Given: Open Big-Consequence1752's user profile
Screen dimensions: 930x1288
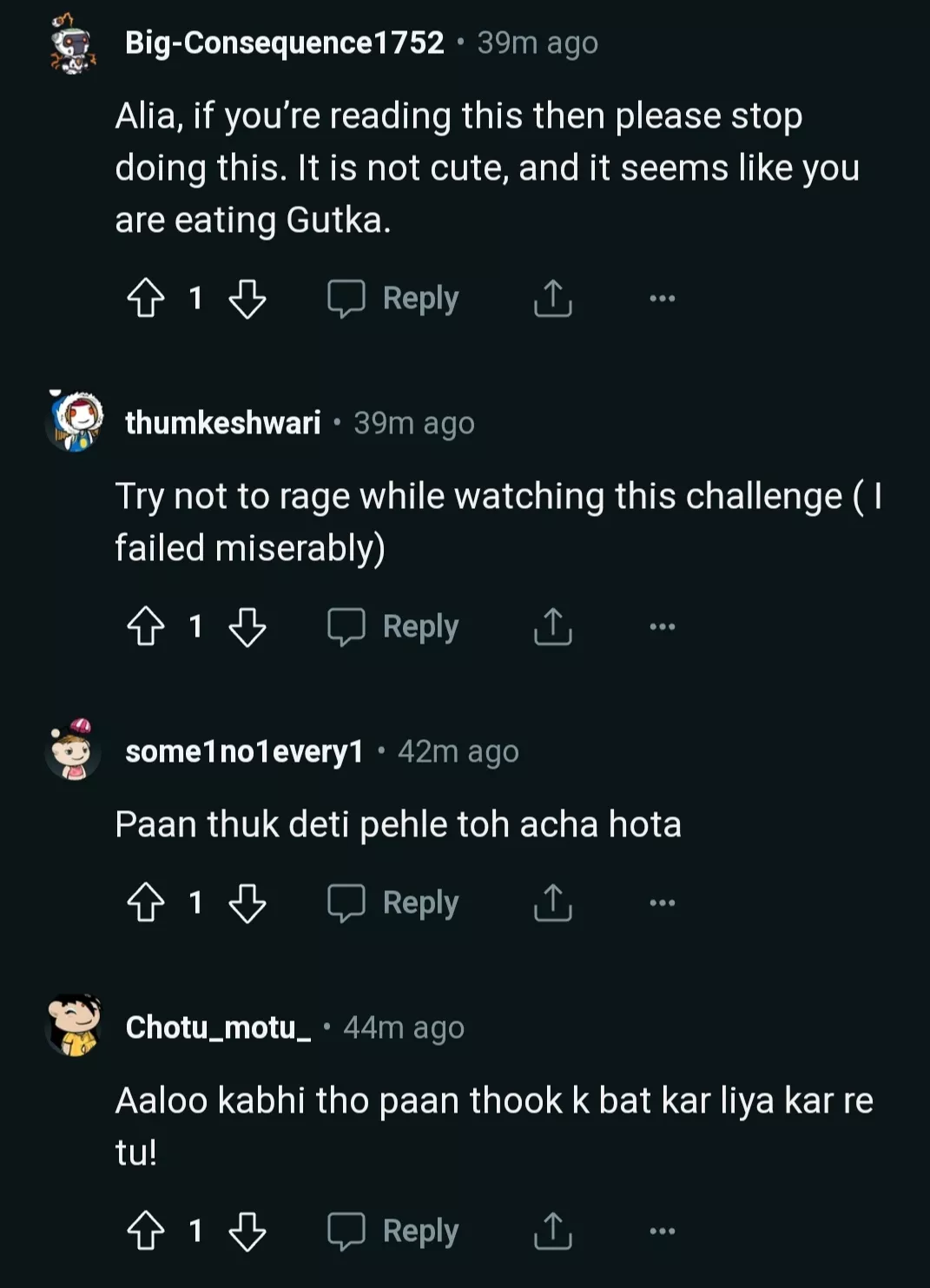Looking at the screenshot, I should [284, 43].
